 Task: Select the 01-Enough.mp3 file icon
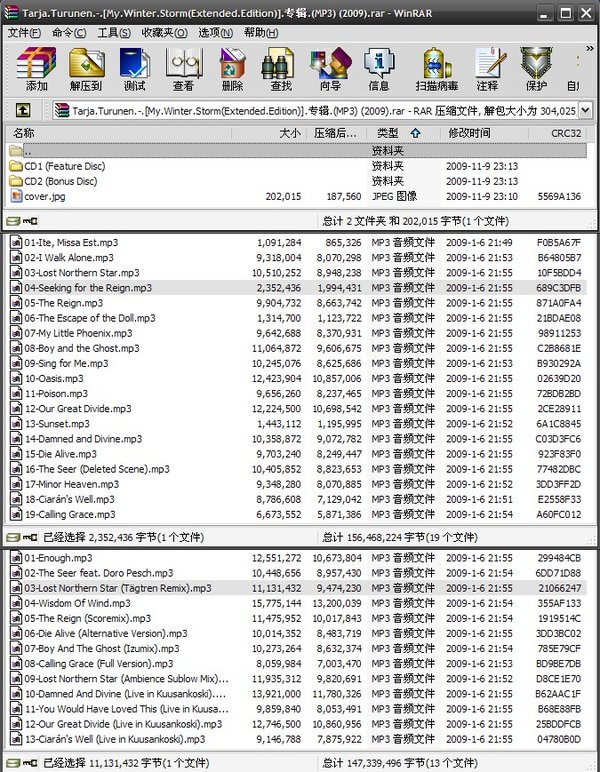pyautogui.click(x=16, y=558)
